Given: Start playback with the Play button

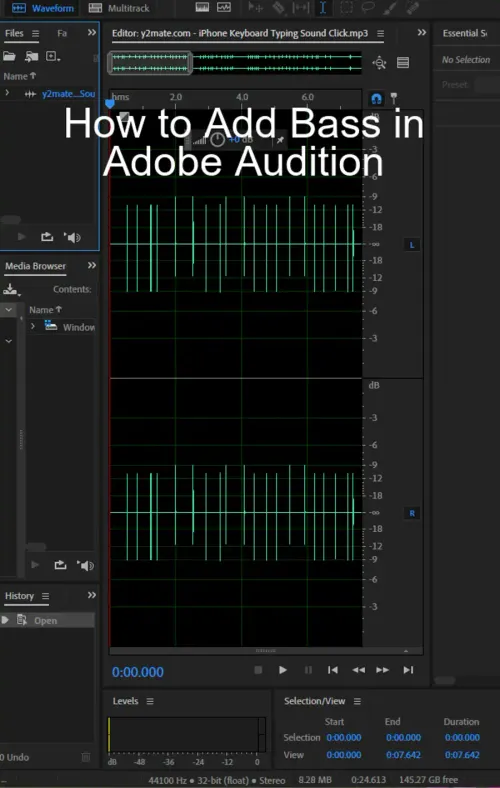Looking at the screenshot, I should pos(282,670).
